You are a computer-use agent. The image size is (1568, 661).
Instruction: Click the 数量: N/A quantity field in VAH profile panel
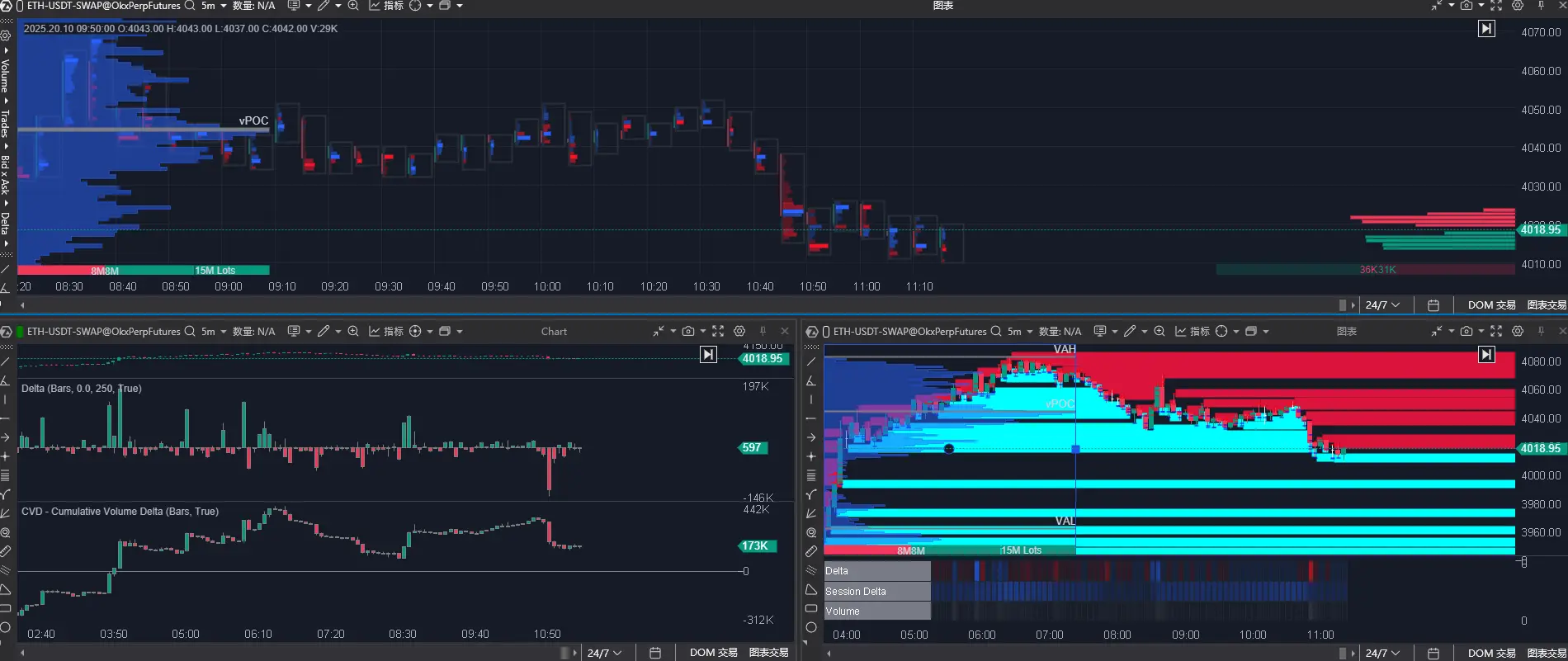coord(1060,331)
